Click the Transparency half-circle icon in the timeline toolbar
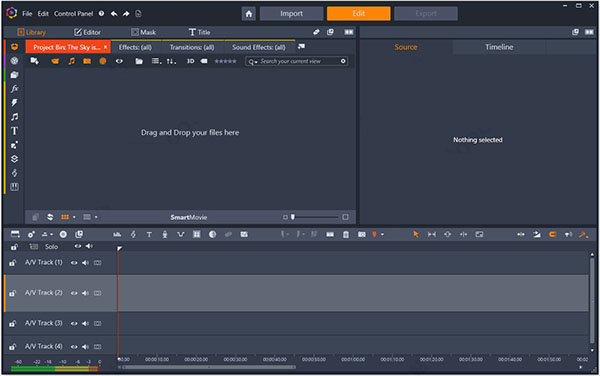 click(212, 234)
